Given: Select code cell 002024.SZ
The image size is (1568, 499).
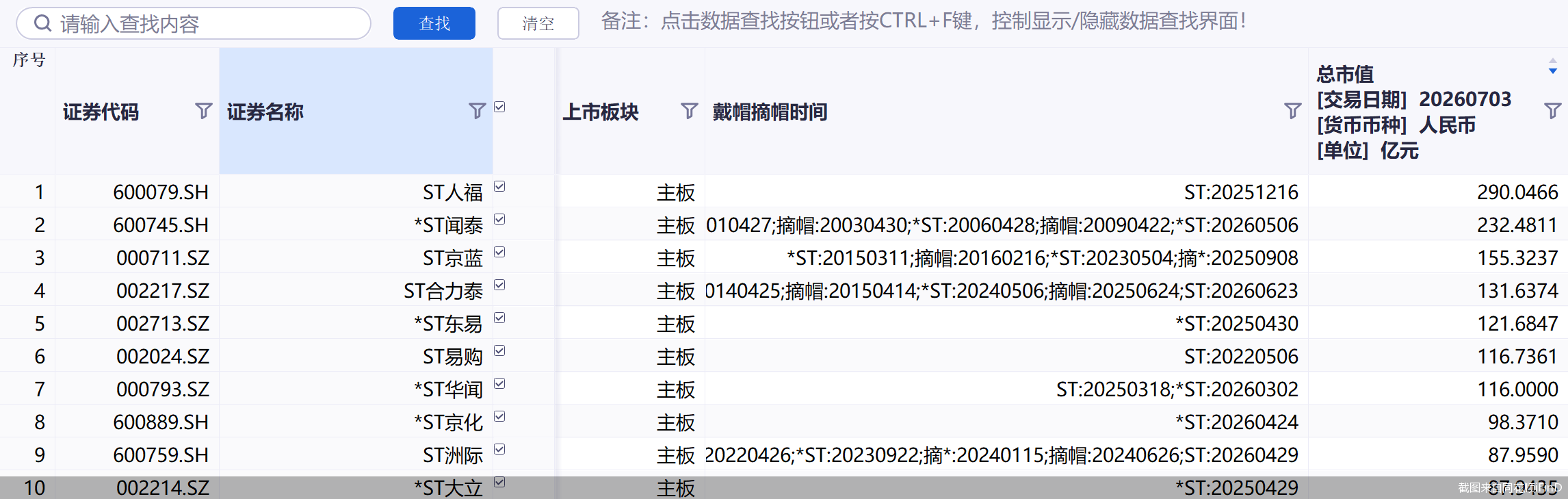Looking at the screenshot, I should 137,356.
